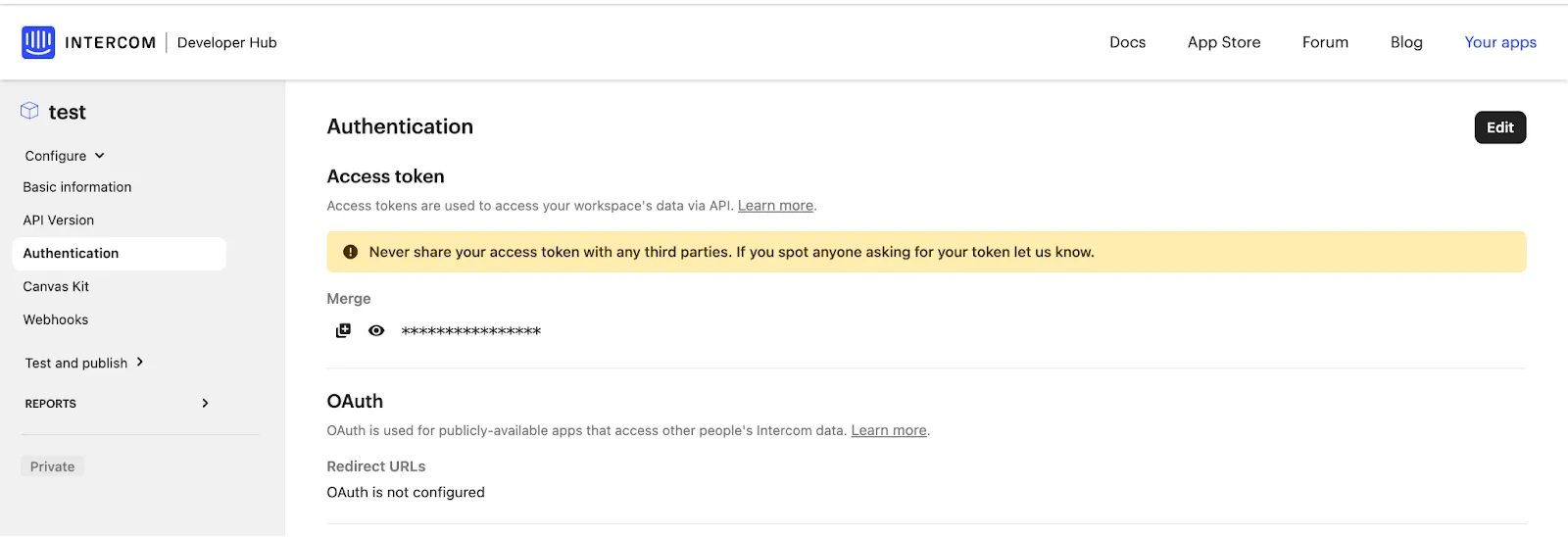Open Learn more about access tokens
1568x537 pixels.
click(775, 206)
